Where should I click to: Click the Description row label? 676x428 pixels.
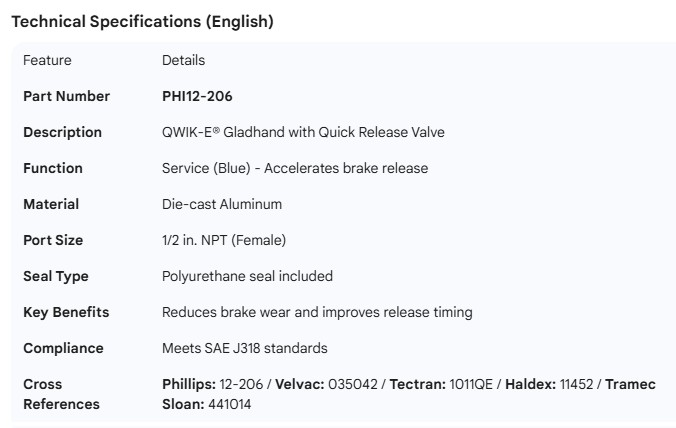(62, 132)
